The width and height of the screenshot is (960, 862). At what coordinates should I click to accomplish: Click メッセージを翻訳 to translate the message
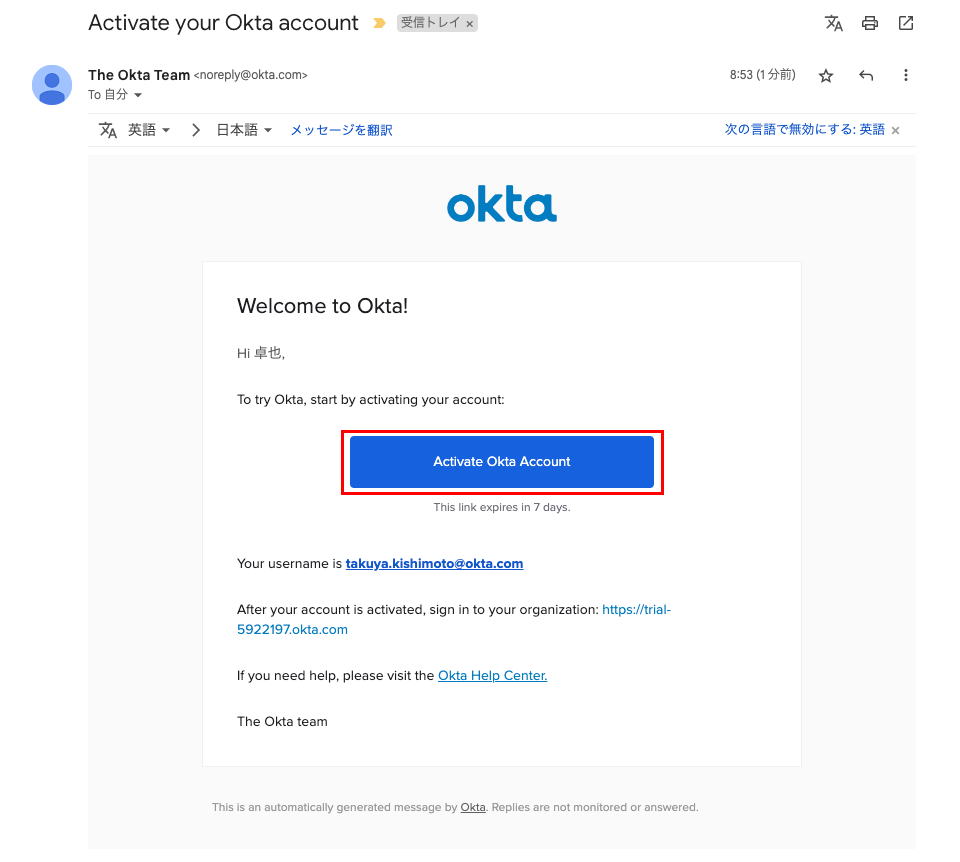tap(341, 130)
